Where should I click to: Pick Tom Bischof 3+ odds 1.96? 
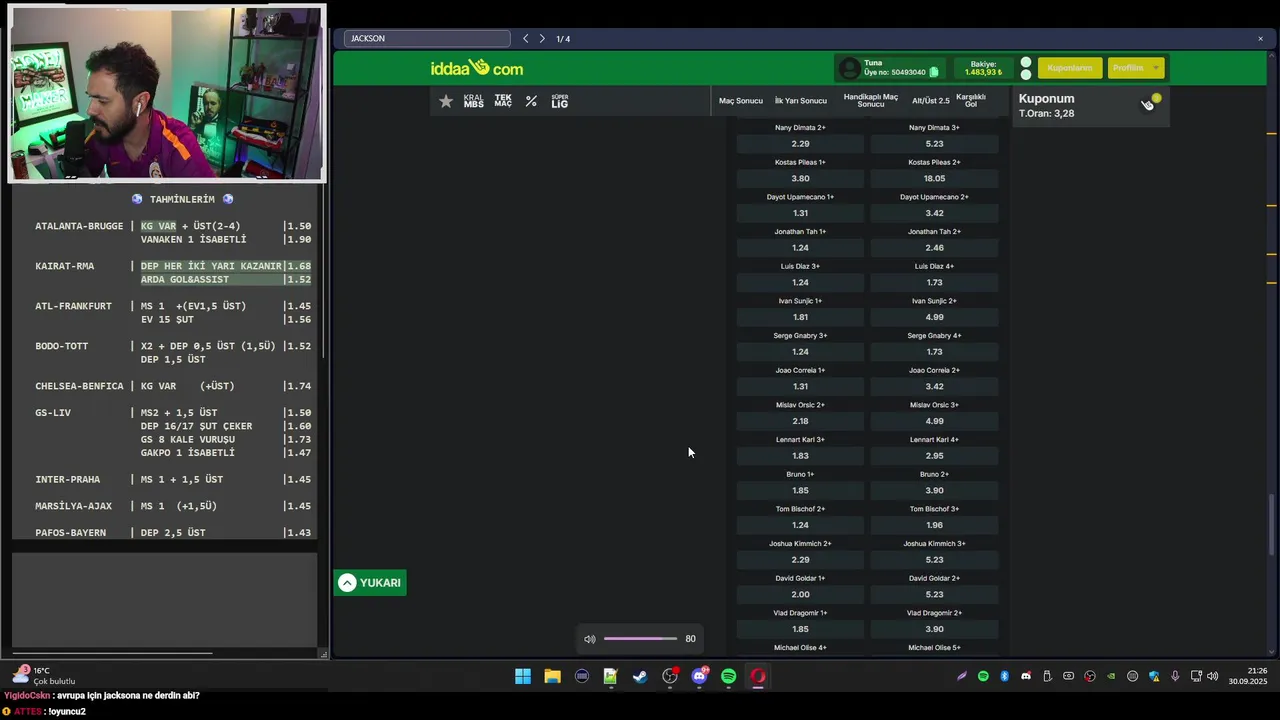click(x=934, y=525)
